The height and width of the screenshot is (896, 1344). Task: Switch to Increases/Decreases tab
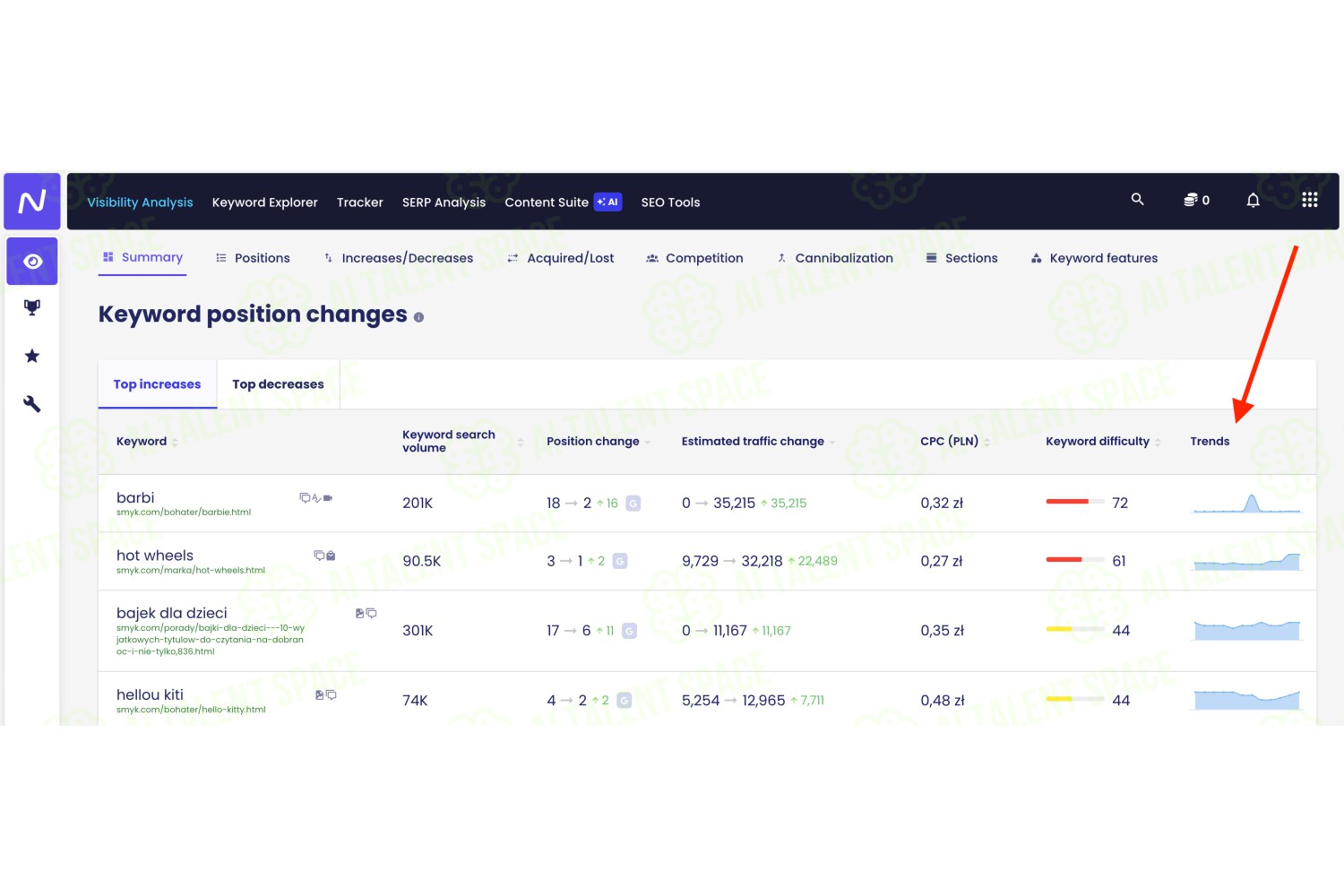click(x=398, y=258)
